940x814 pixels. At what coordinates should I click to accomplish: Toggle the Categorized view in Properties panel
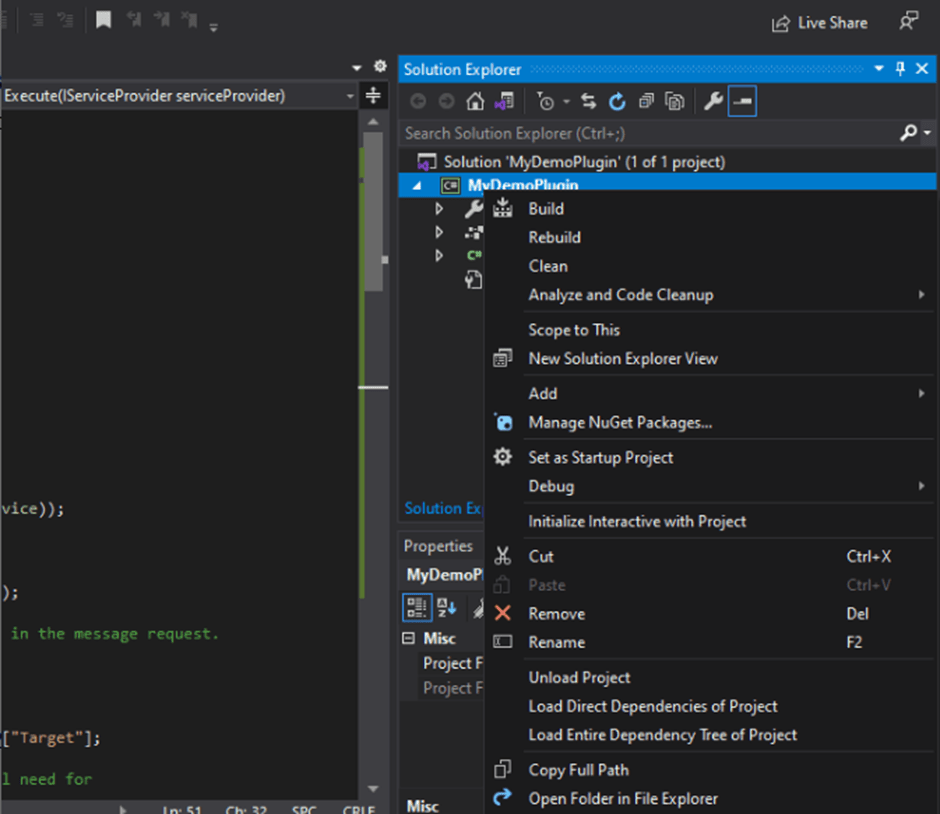click(x=417, y=606)
